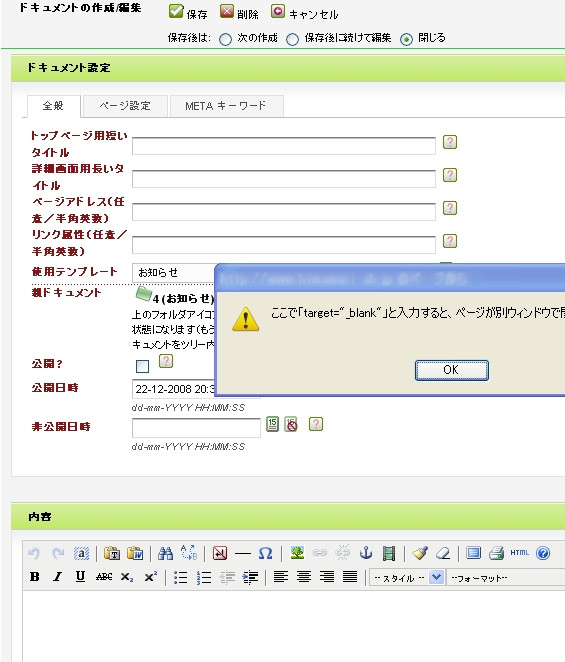Apply underline formatting

80,577
